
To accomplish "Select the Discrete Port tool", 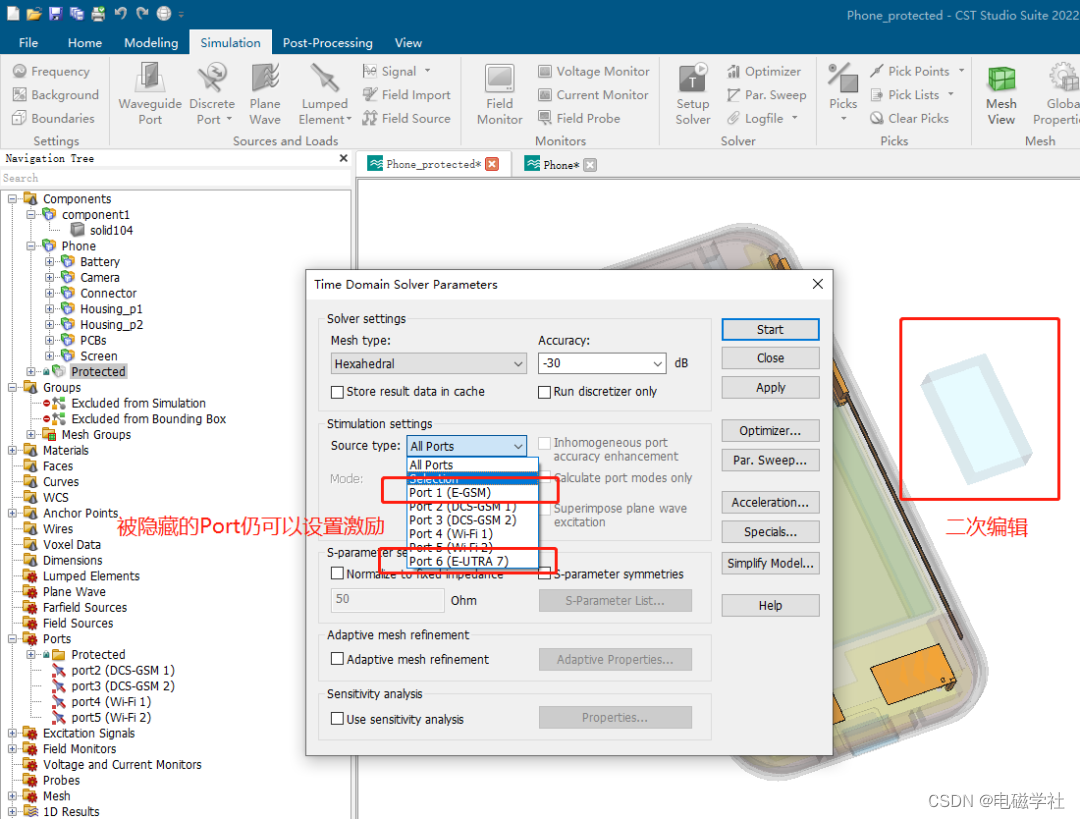I will pyautogui.click(x=211, y=94).
